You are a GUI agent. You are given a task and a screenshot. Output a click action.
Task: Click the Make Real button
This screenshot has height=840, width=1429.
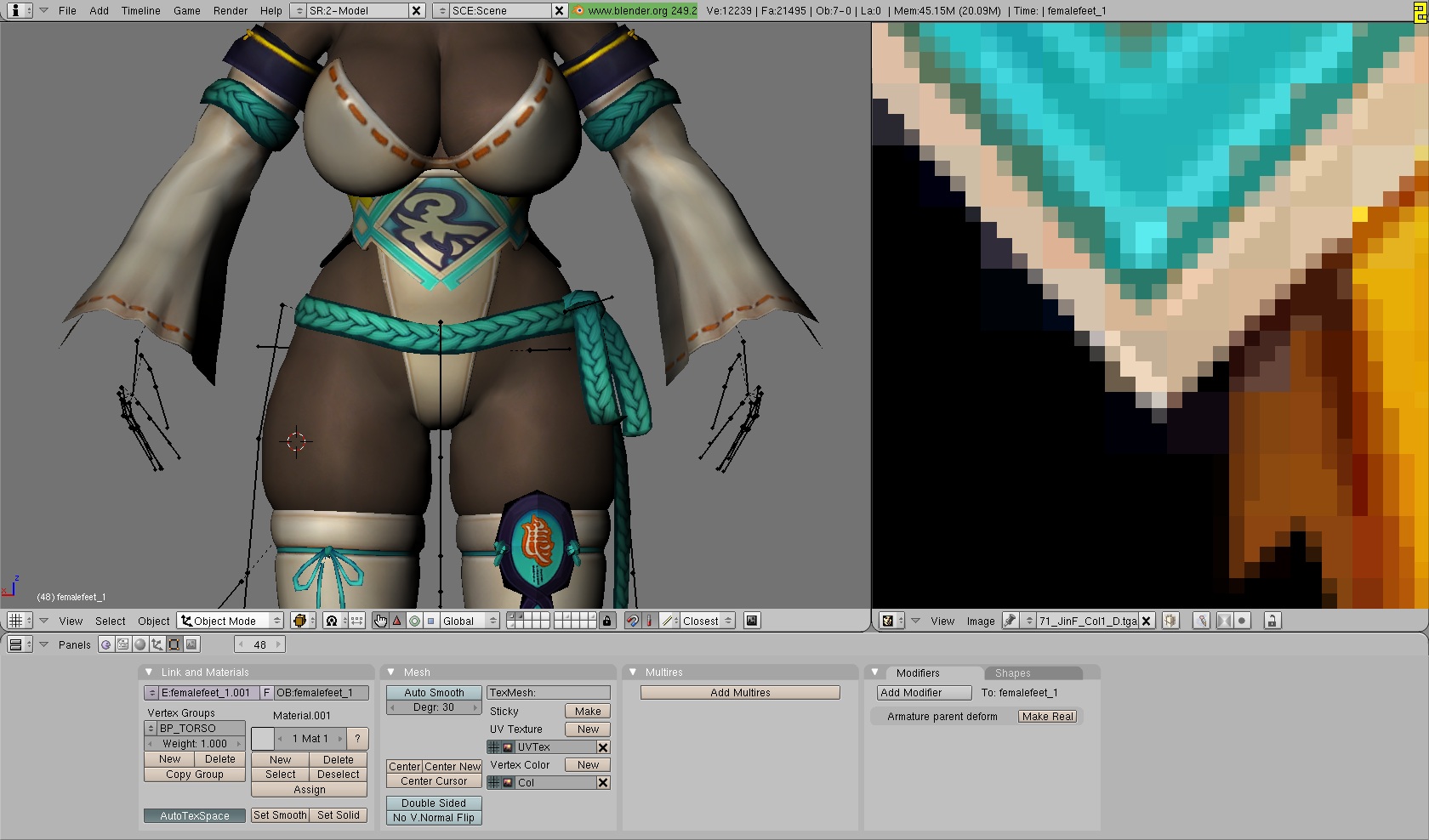[x=1048, y=717]
